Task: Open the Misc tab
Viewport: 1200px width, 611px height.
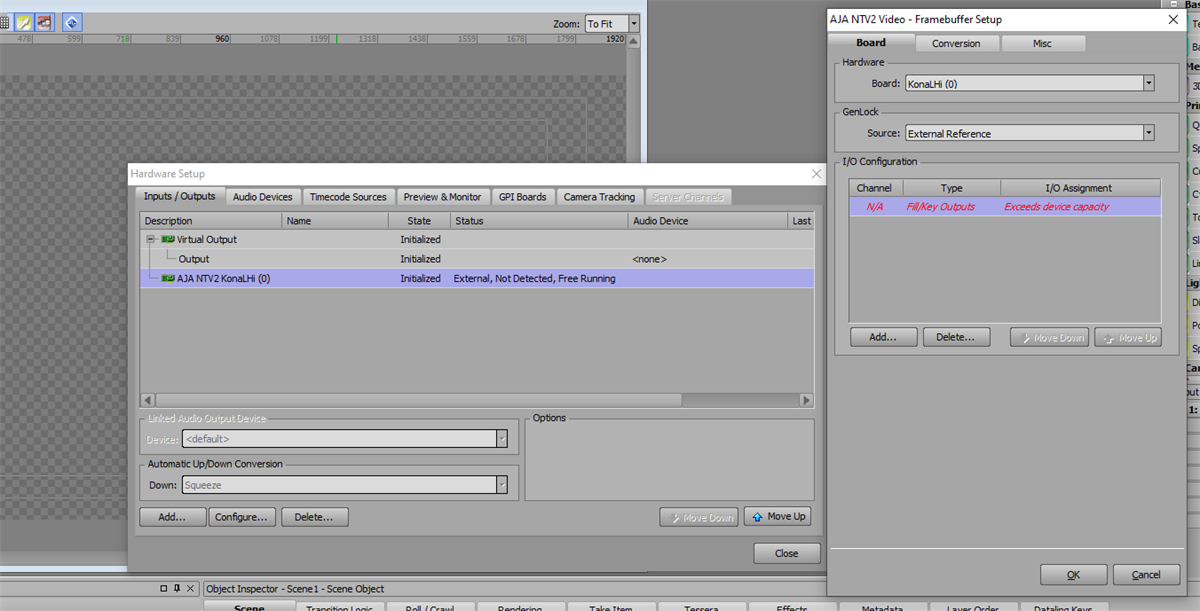Action: [x=1043, y=43]
